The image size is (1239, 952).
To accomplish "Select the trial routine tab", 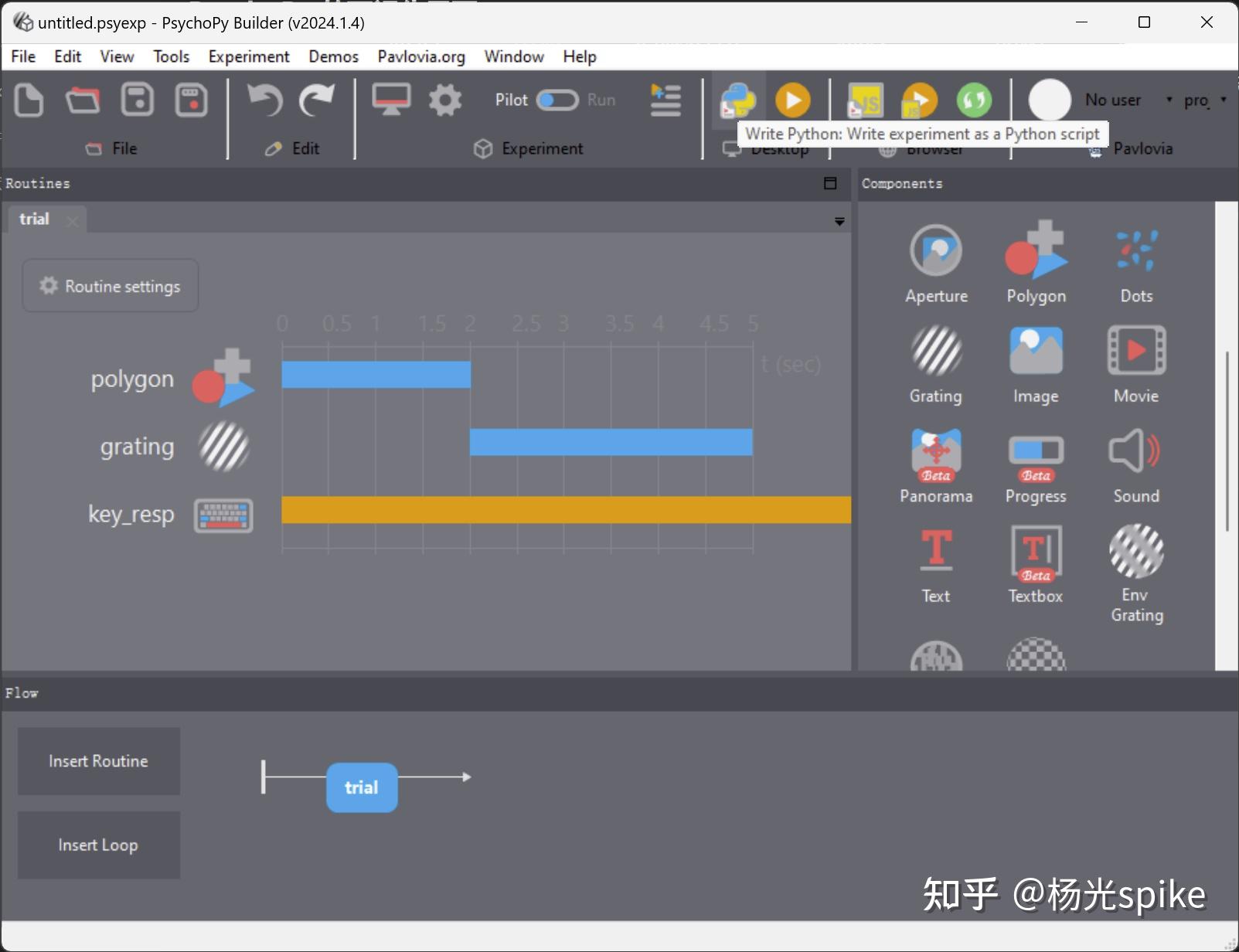I will point(33,219).
